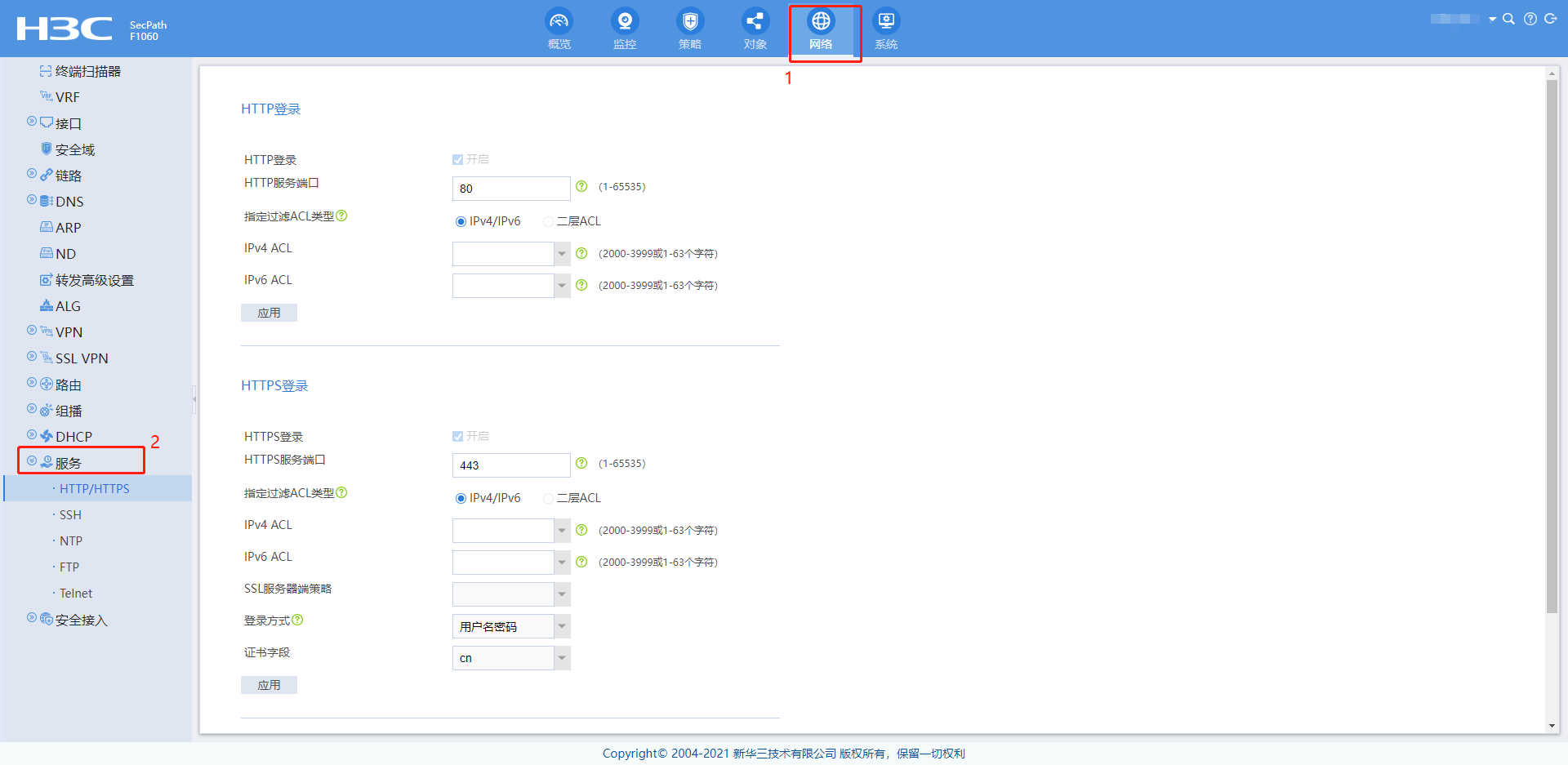Apply the HTTPS登录 settings with 应用
Image resolution: width=1568 pixels, height=765 pixels.
click(269, 685)
